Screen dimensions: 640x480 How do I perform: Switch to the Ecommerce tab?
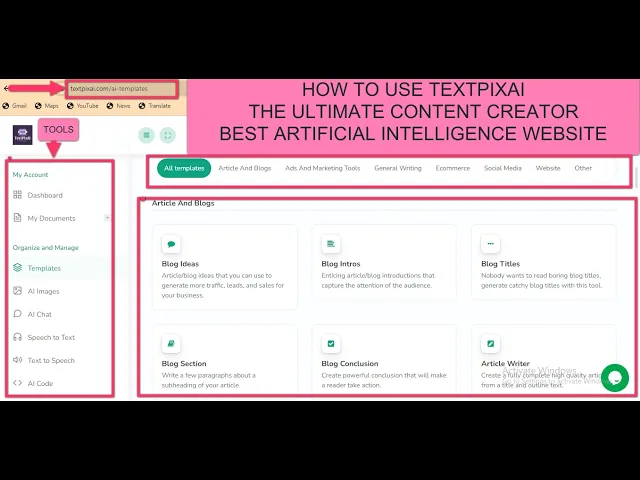tap(453, 168)
